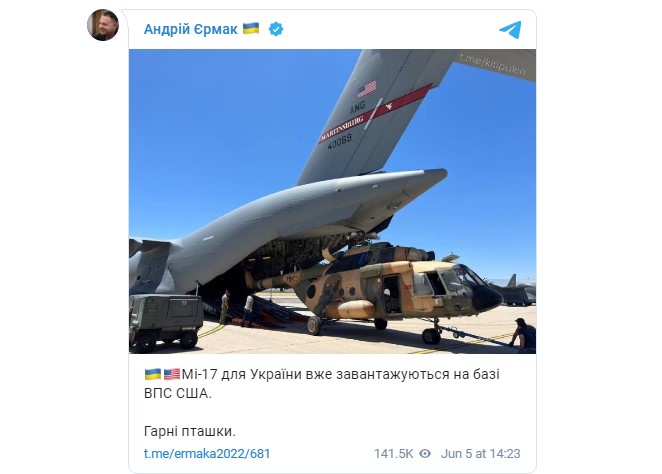The width and height of the screenshot is (662, 474).
Task: Click the ground cart in the photo
Action: (166, 321)
